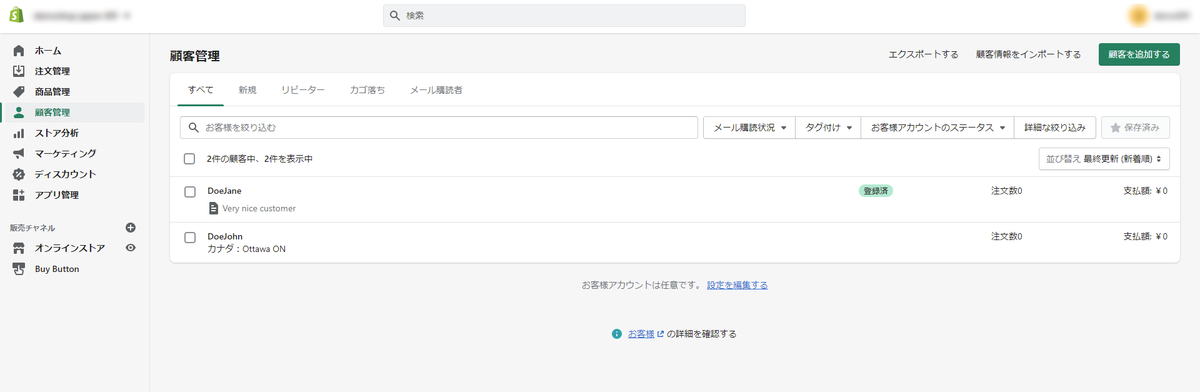Screen dimensions: 1200x392
Task: Click the カナダ：Ottawa ON location text
Action: pos(246,249)
